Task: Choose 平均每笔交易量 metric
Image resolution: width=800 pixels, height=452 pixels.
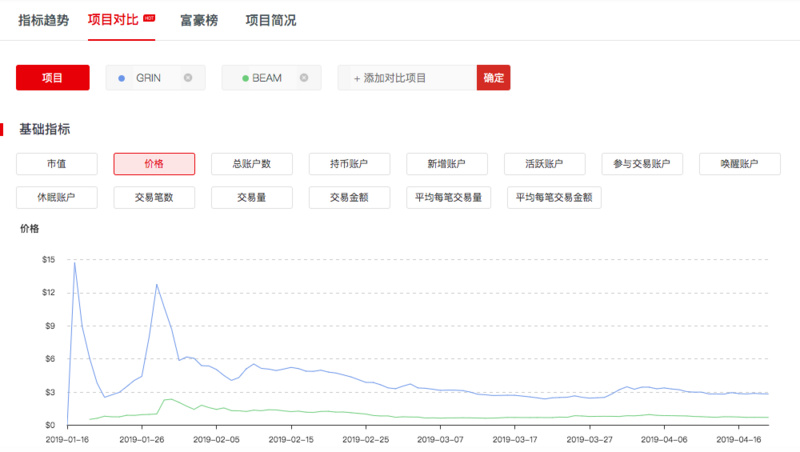Action: pos(448,197)
